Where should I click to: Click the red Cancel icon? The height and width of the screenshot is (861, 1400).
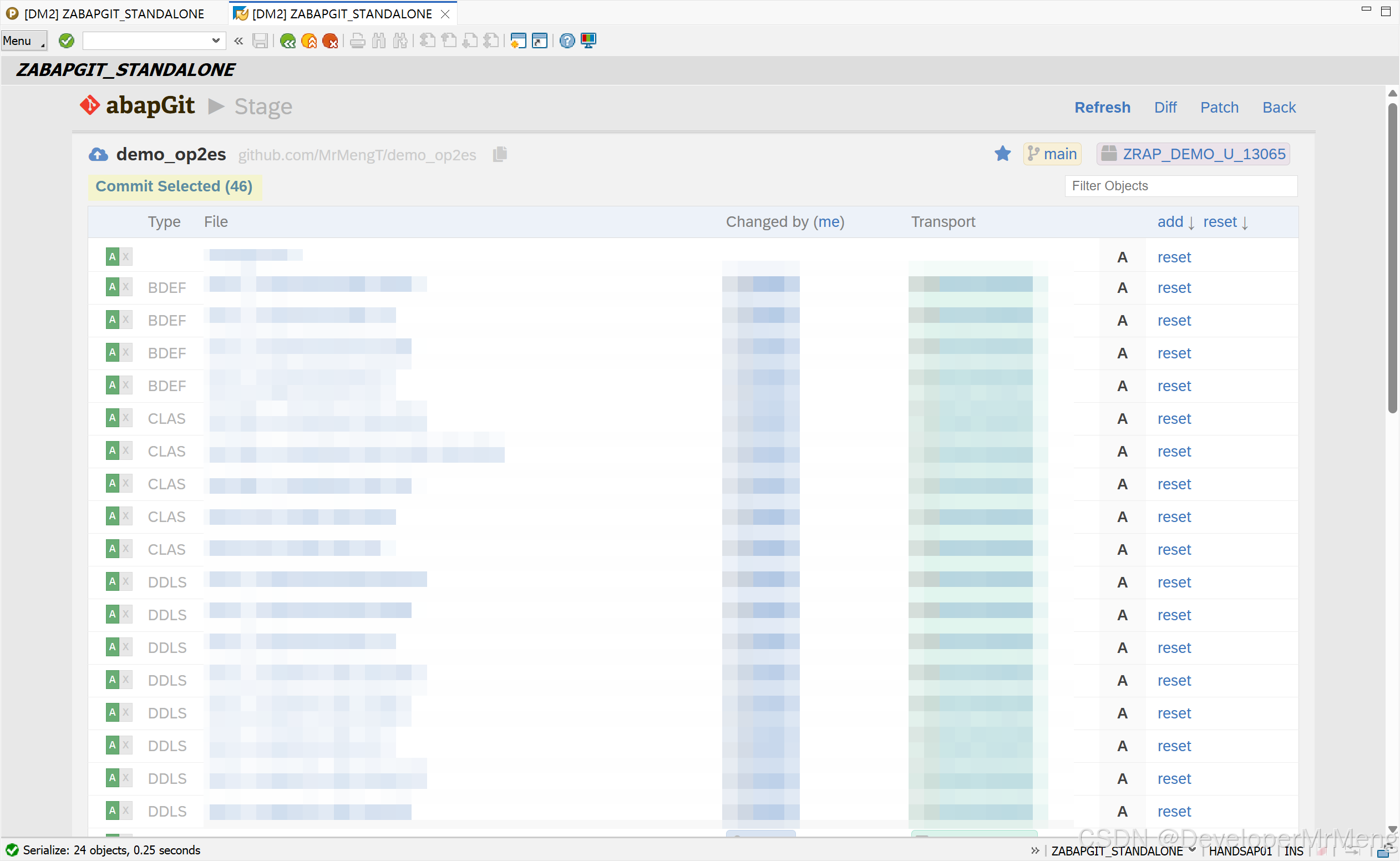(x=330, y=40)
